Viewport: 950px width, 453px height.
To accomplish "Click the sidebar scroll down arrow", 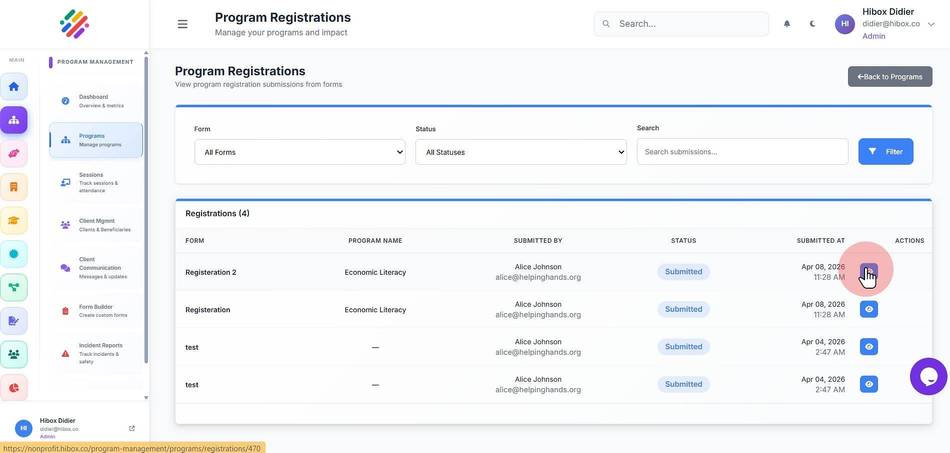I will tap(145, 398).
